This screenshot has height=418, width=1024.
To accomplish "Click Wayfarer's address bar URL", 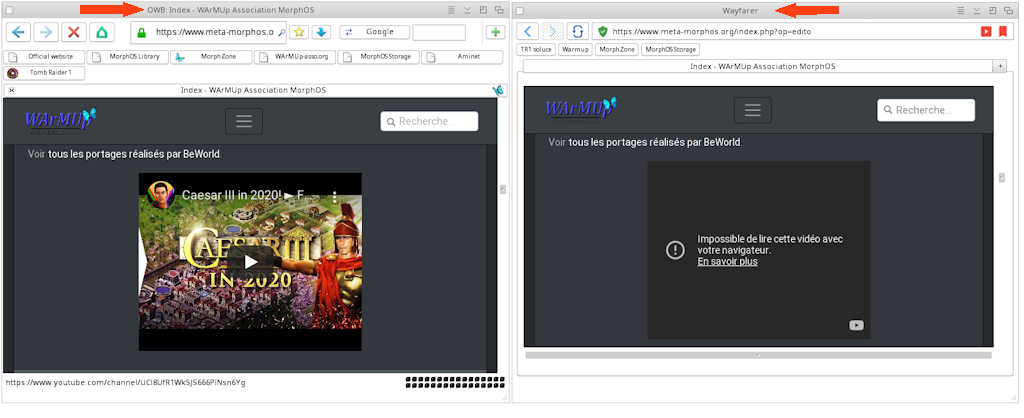I will (712, 31).
